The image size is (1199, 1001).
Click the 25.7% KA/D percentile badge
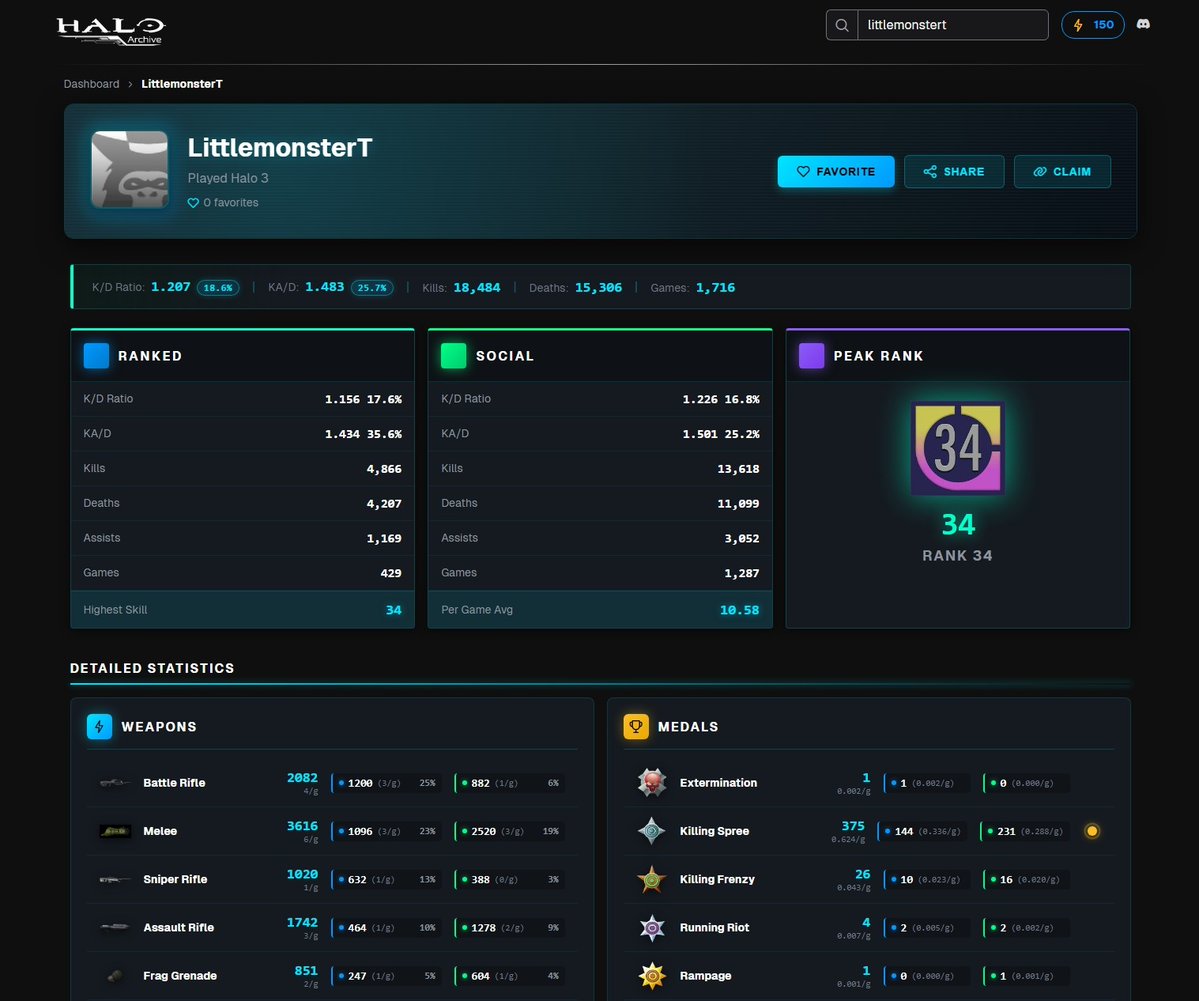click(x=372, y=288)
